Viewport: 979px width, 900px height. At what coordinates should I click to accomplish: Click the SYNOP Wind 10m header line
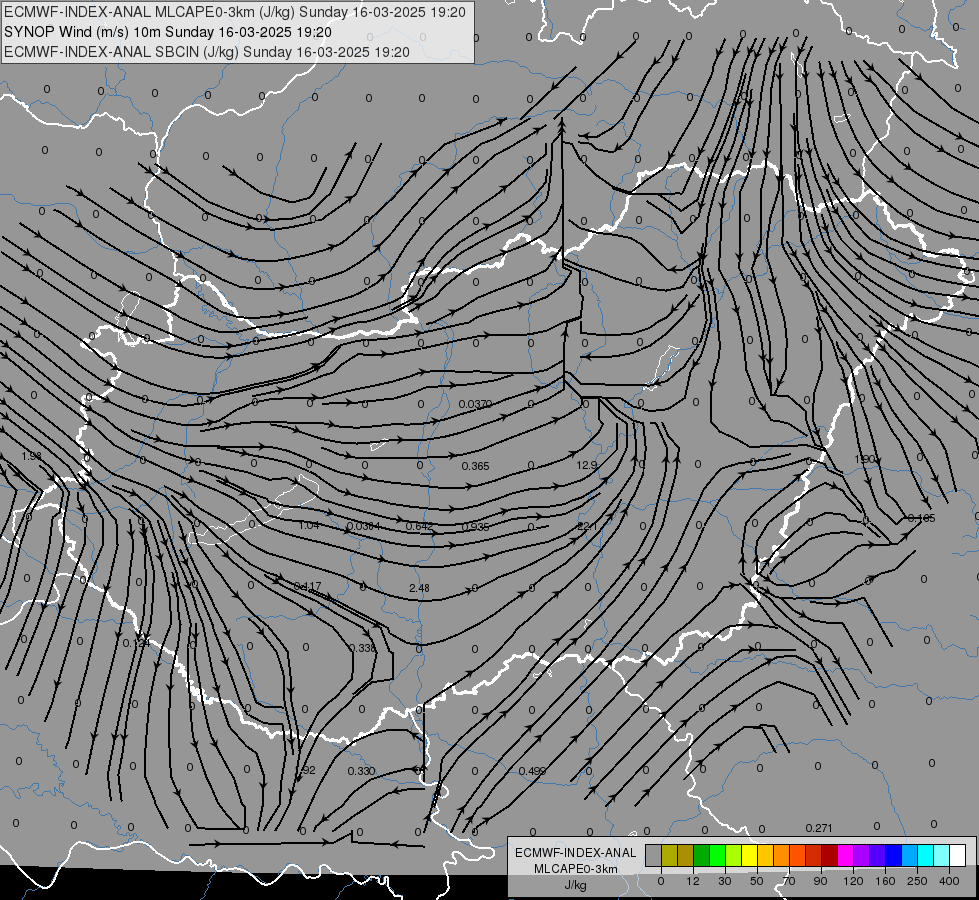point(167,32)
